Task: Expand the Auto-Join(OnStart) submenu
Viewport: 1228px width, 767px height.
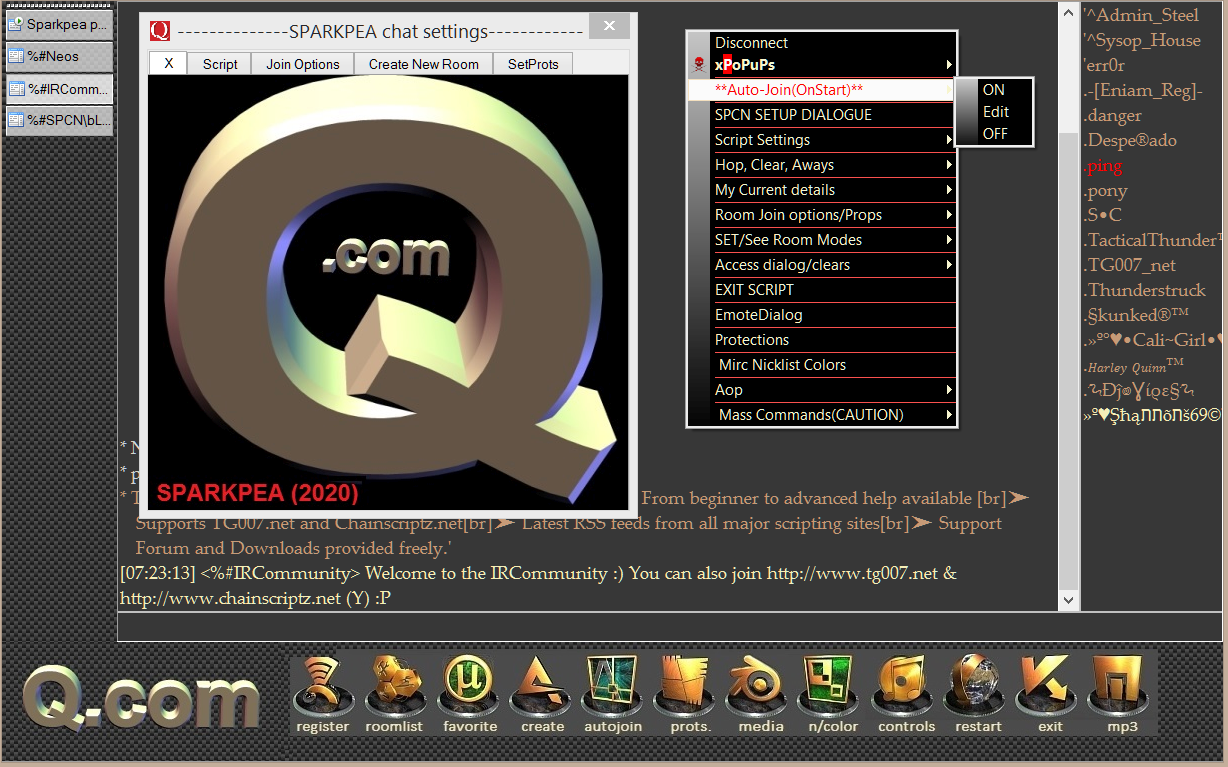Action: tap(822, 89)
